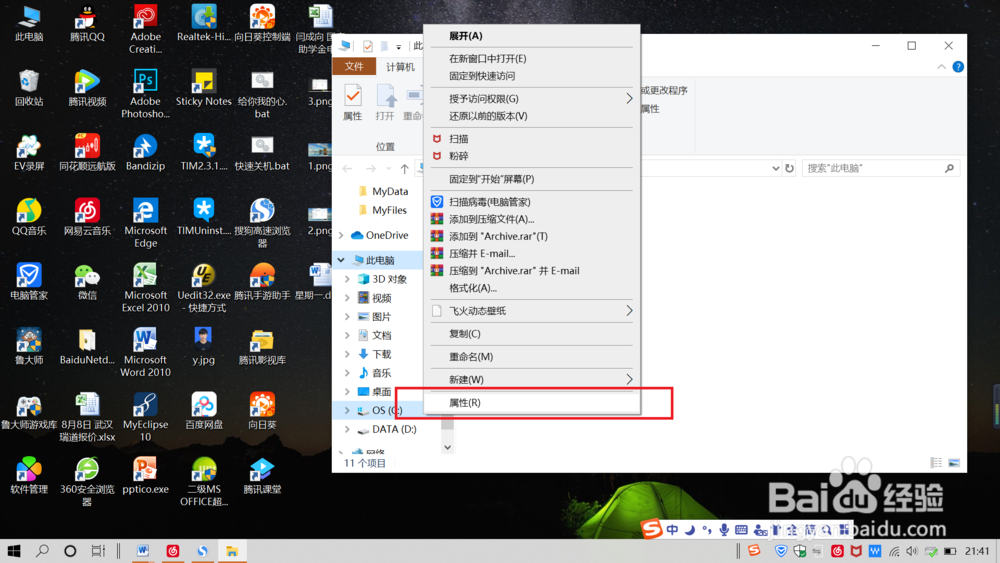Expand the OneDrive tree node

[341, 235]
